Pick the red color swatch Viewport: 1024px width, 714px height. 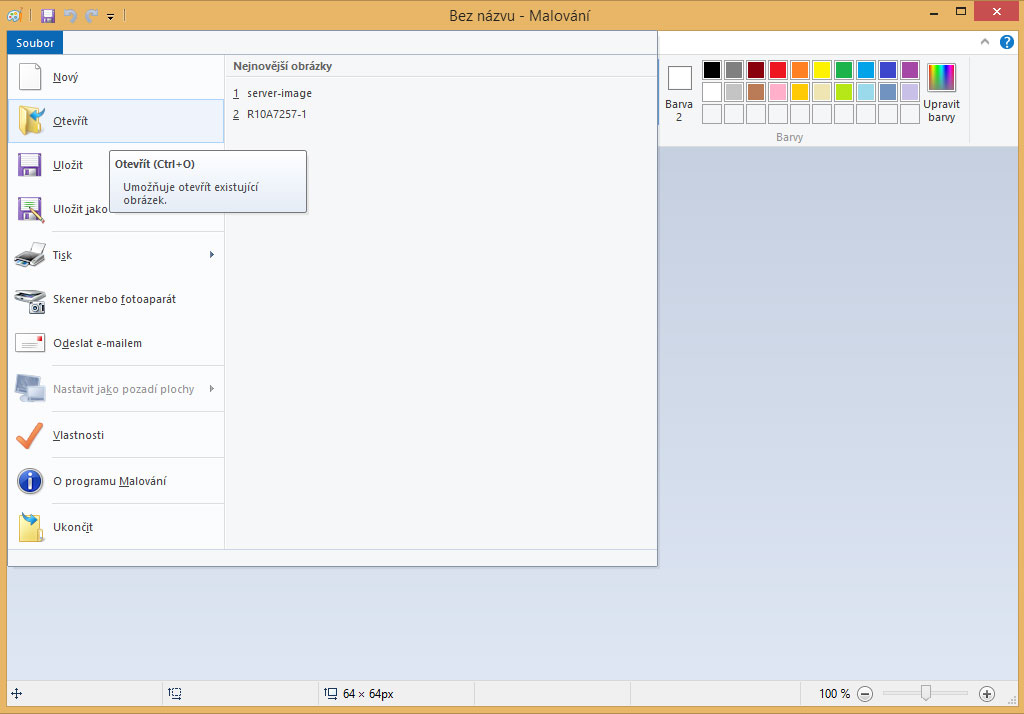[x=778, y=70]
